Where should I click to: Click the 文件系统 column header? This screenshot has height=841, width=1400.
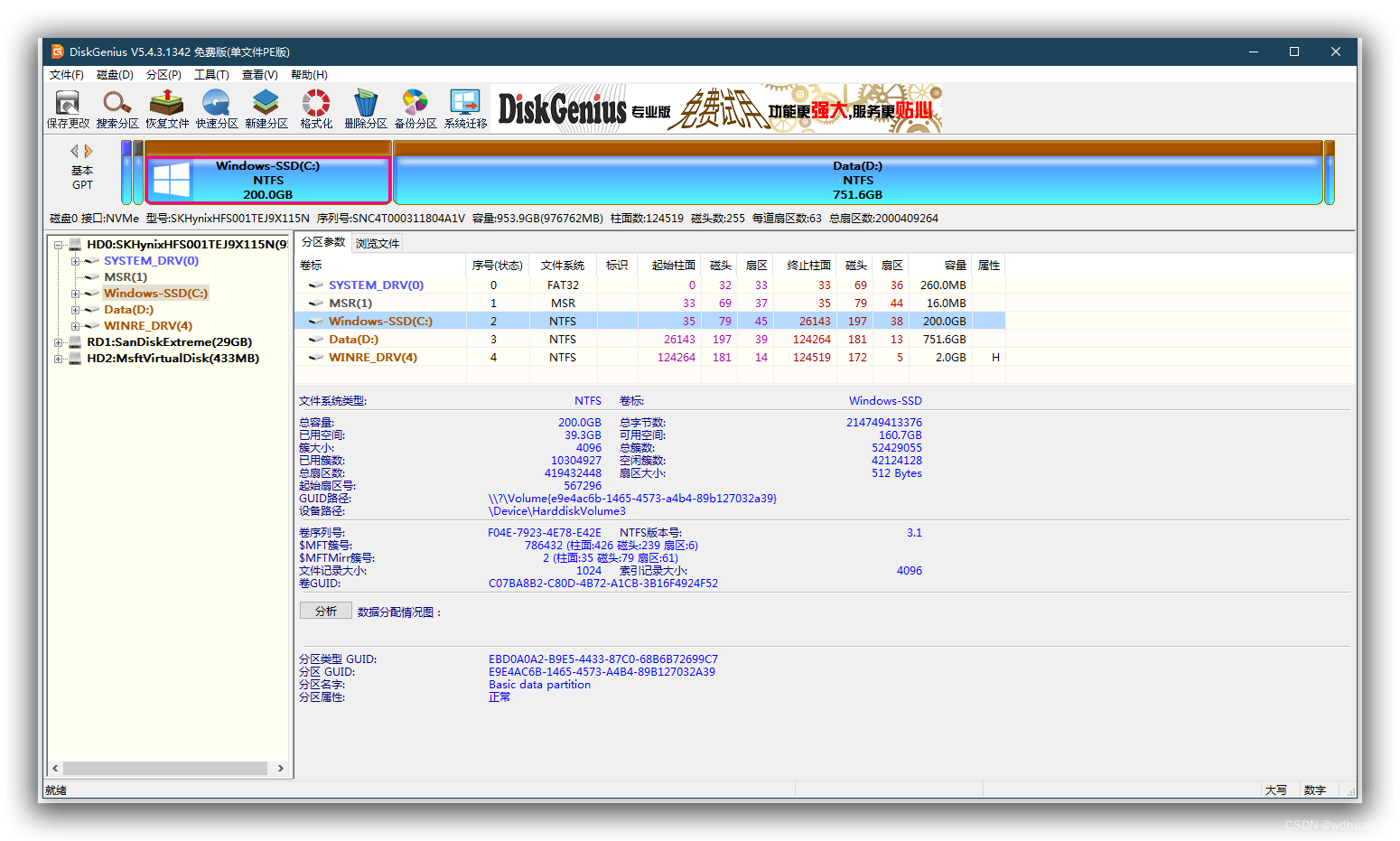coord(563,265)
